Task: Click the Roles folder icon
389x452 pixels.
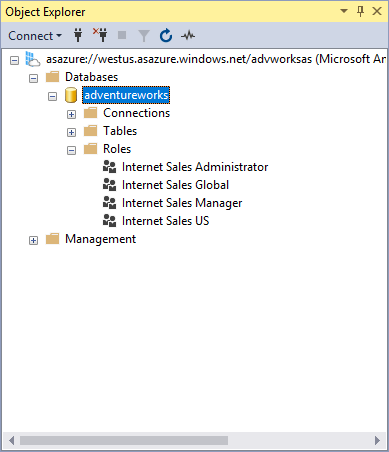Action: click(x=90, y=149)
